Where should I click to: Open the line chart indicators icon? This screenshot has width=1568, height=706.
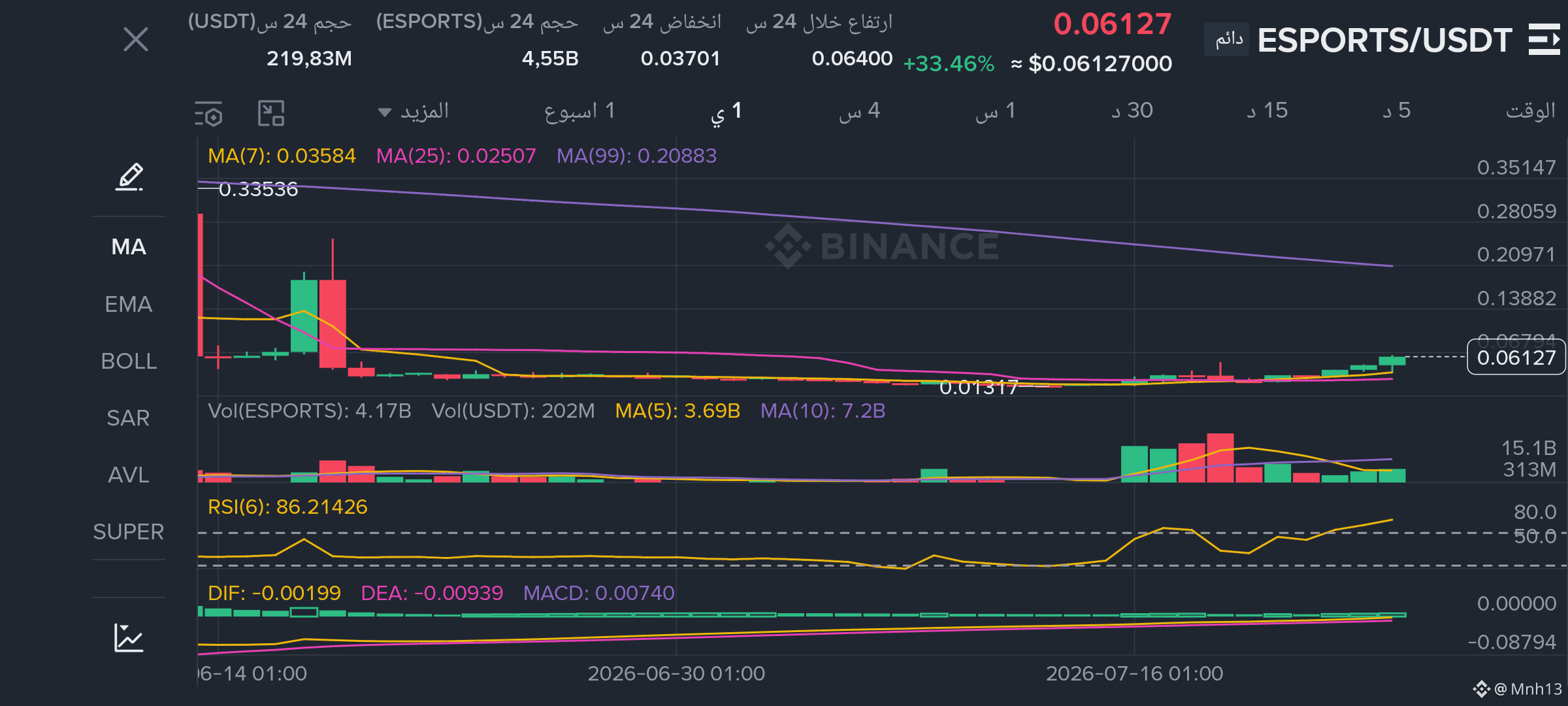[x=129, y=638]
